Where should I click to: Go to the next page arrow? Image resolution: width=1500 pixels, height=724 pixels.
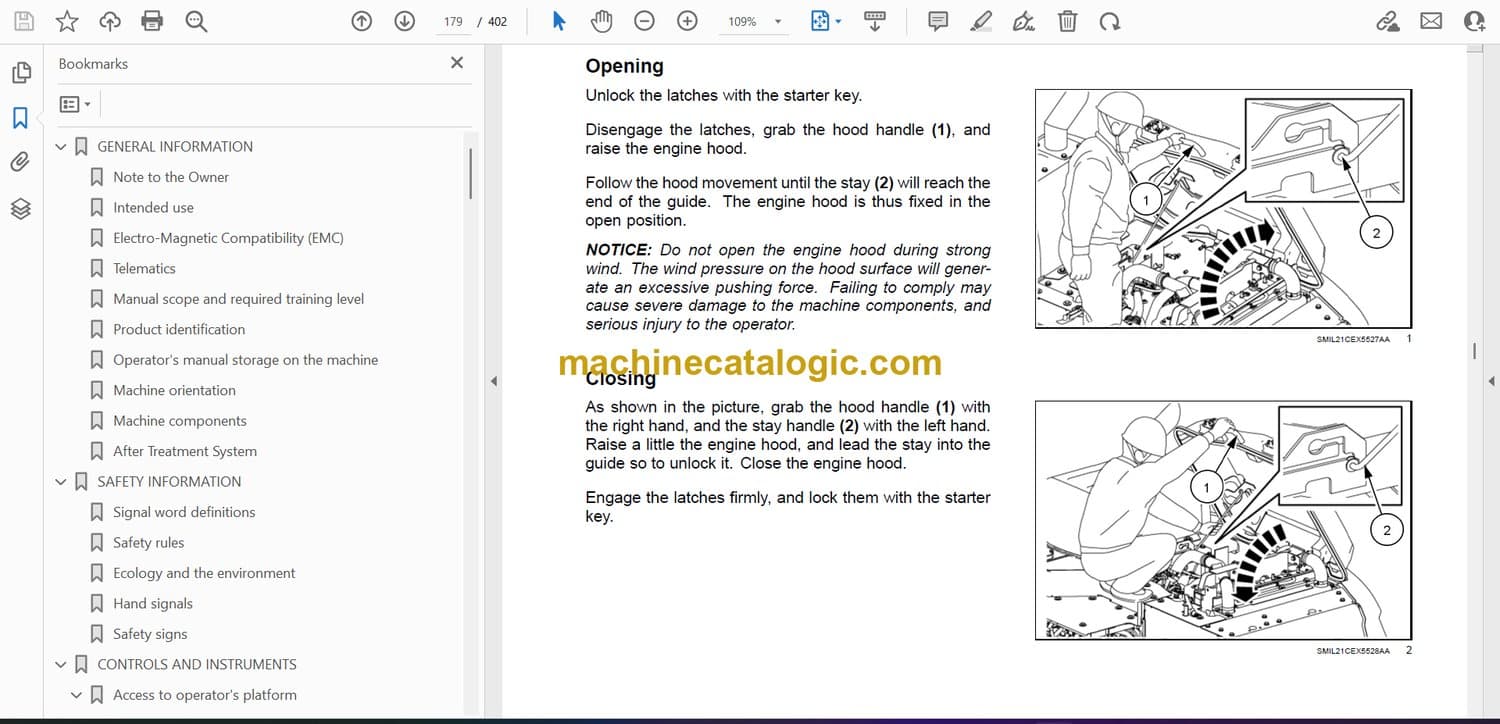405,21
